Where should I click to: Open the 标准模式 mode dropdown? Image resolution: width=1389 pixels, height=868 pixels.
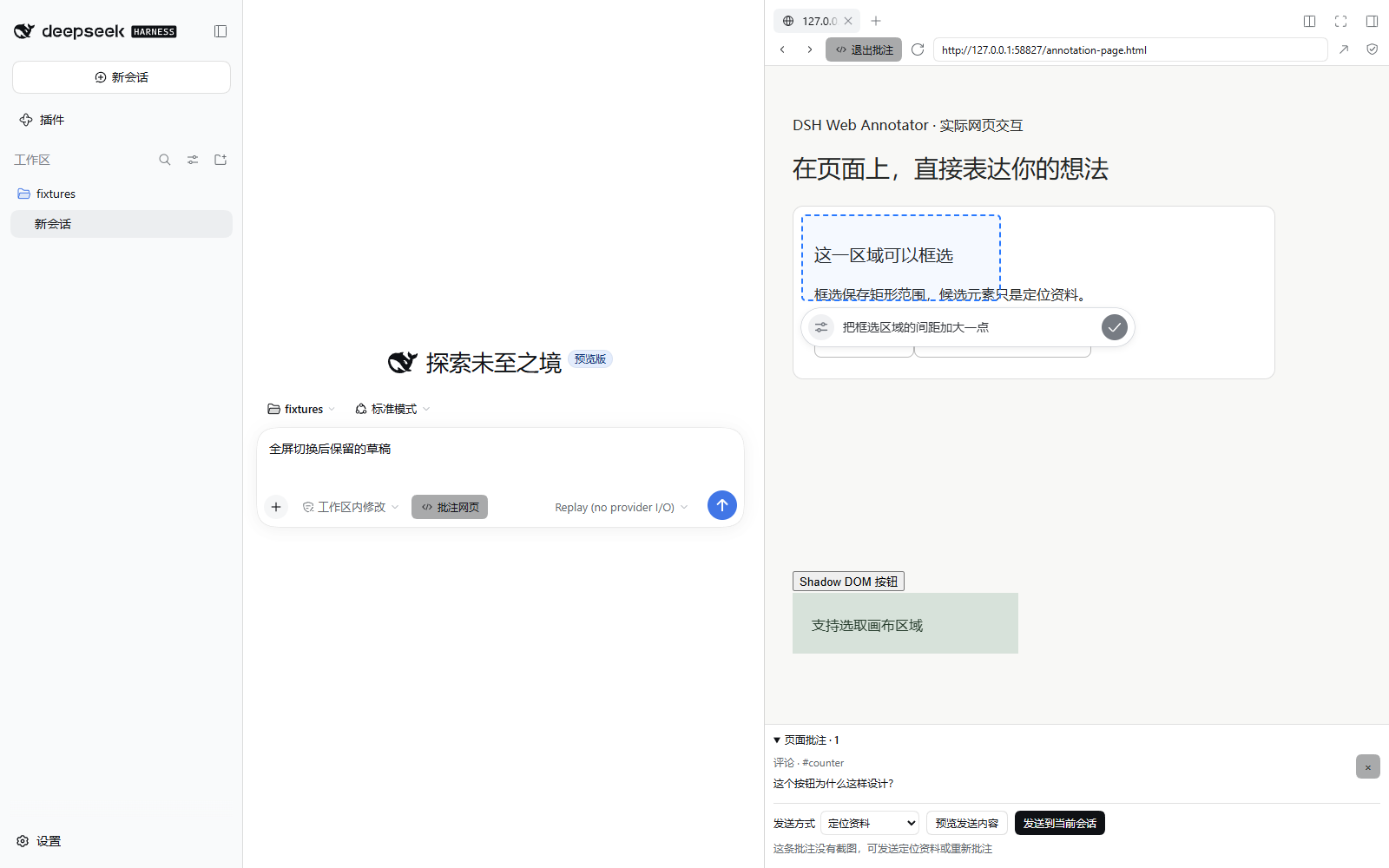392,409
